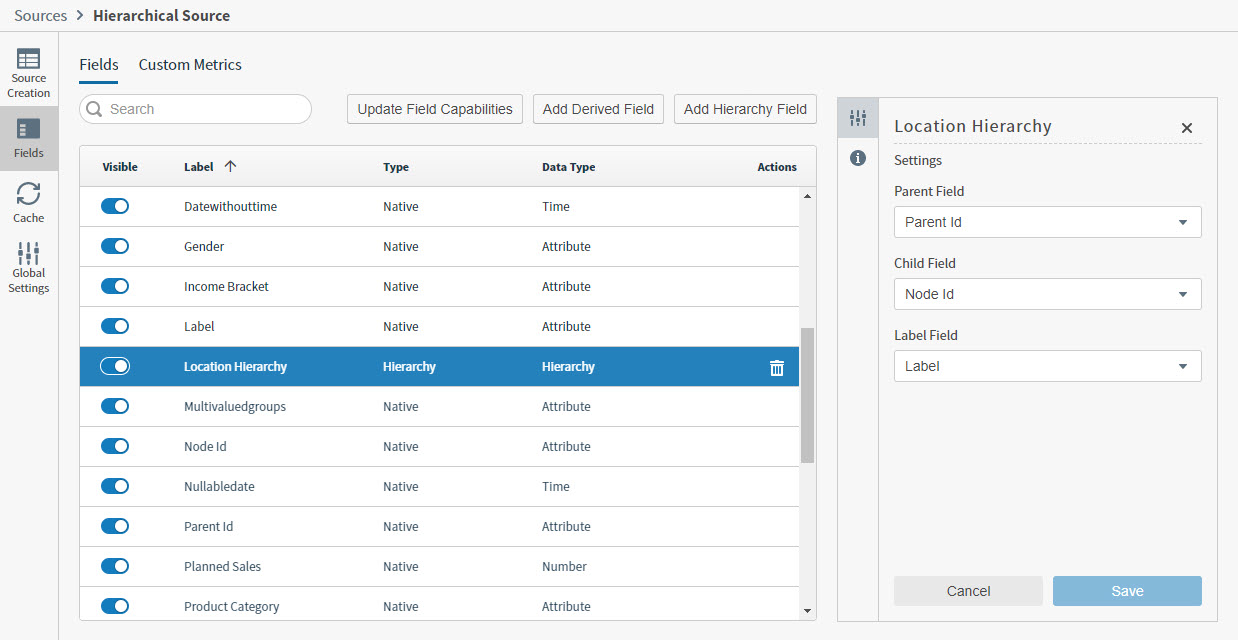Toggle visibility of the Gender field

pyautogui.click(x=114, y=246)
